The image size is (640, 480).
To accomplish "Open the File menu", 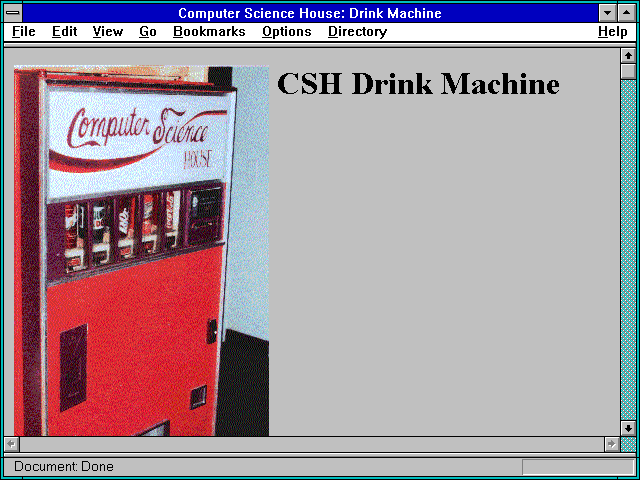I will [24, 31].
